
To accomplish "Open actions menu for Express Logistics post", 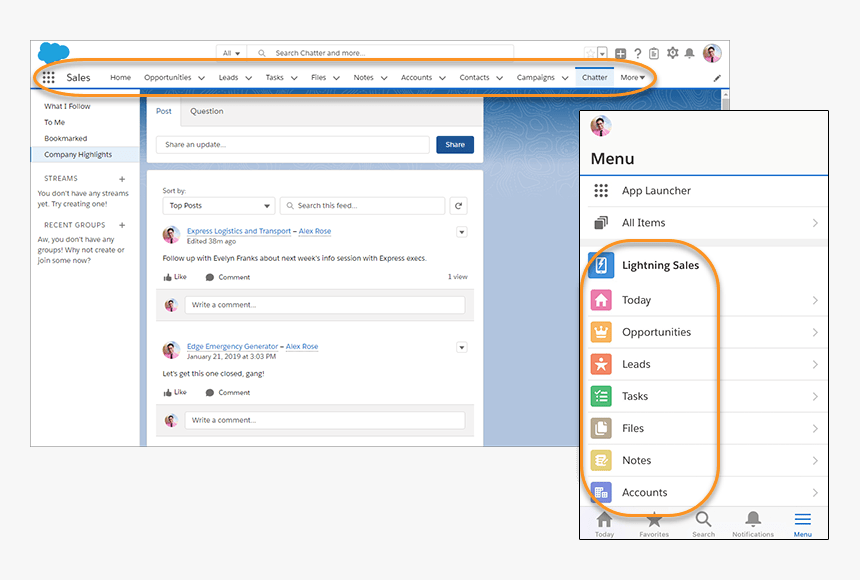I will click(462, 232).
